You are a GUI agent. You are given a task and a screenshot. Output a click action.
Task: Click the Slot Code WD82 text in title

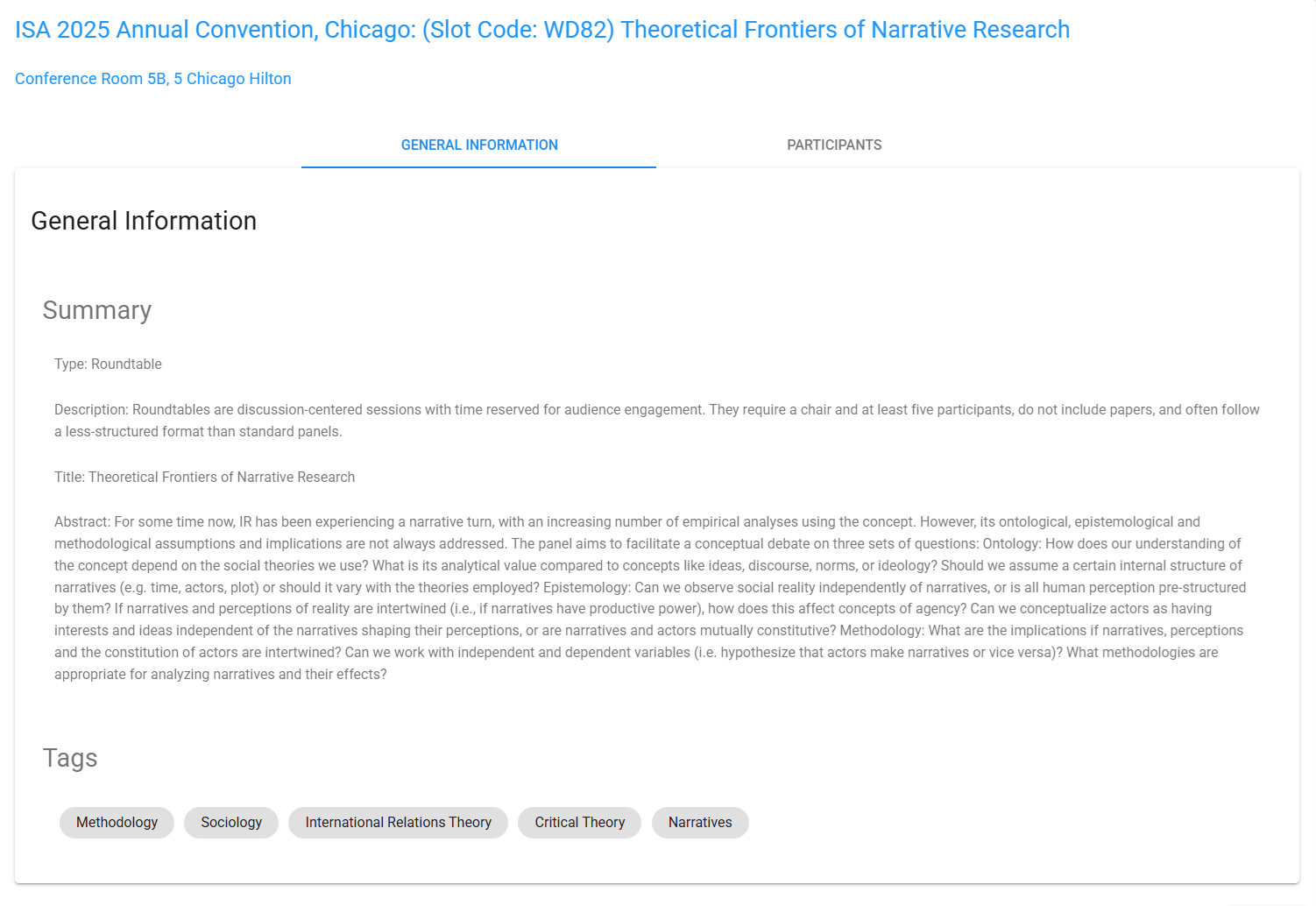click(x=518, y=30)
